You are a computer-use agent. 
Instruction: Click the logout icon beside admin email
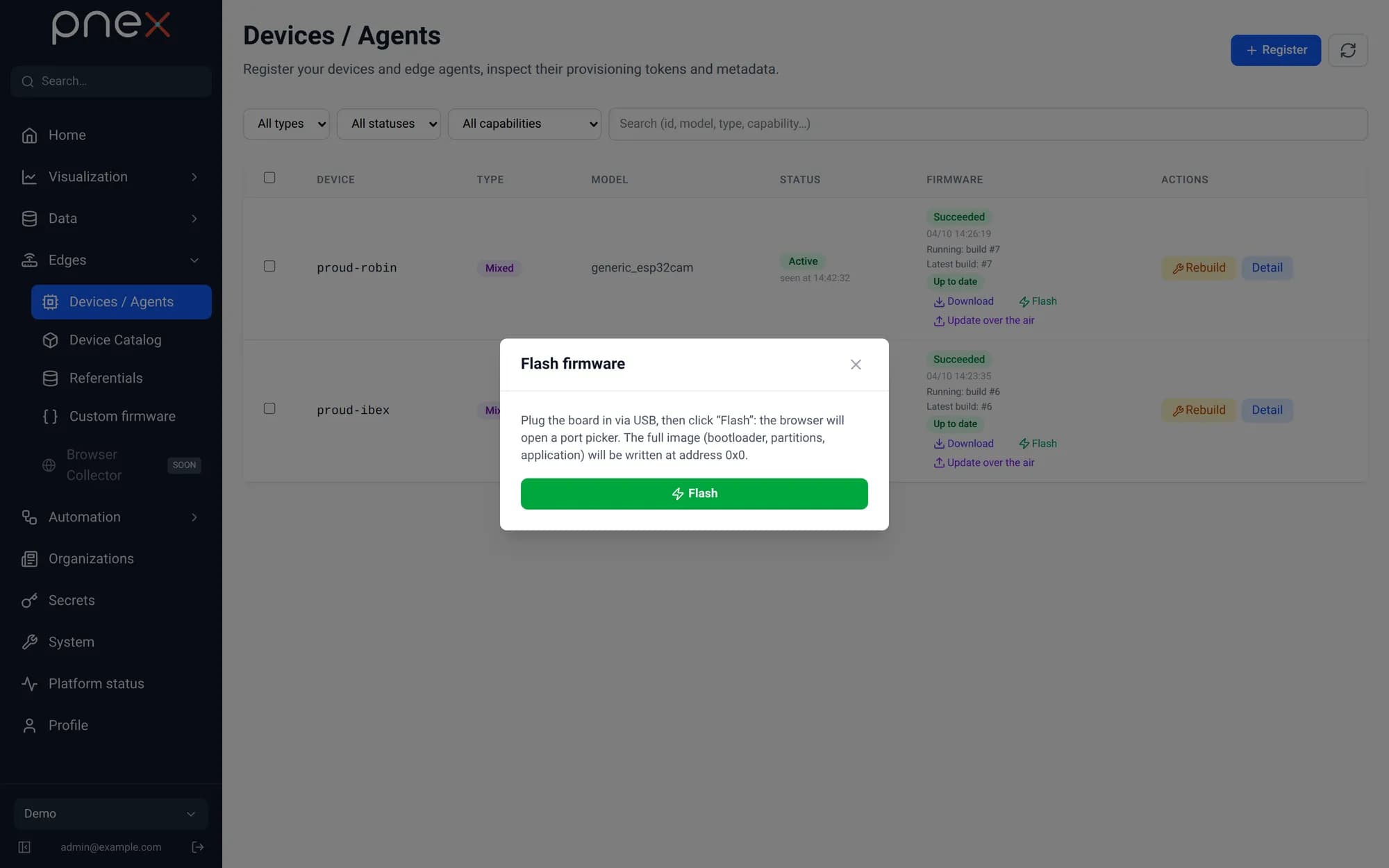pos(197,846)
